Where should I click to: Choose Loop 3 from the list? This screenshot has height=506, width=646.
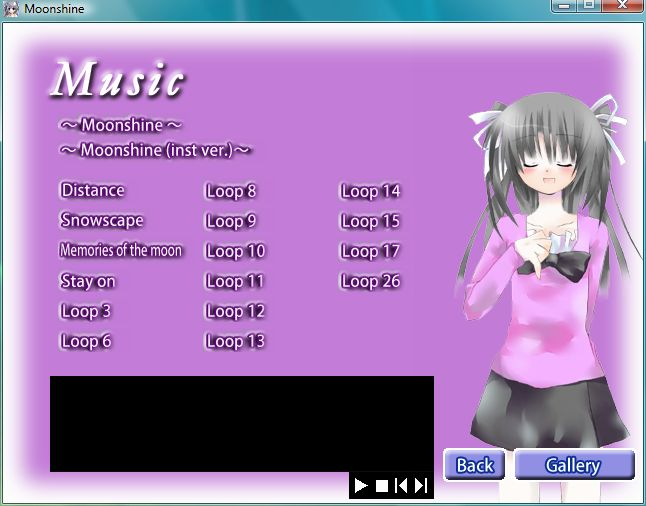click(86, 311)
